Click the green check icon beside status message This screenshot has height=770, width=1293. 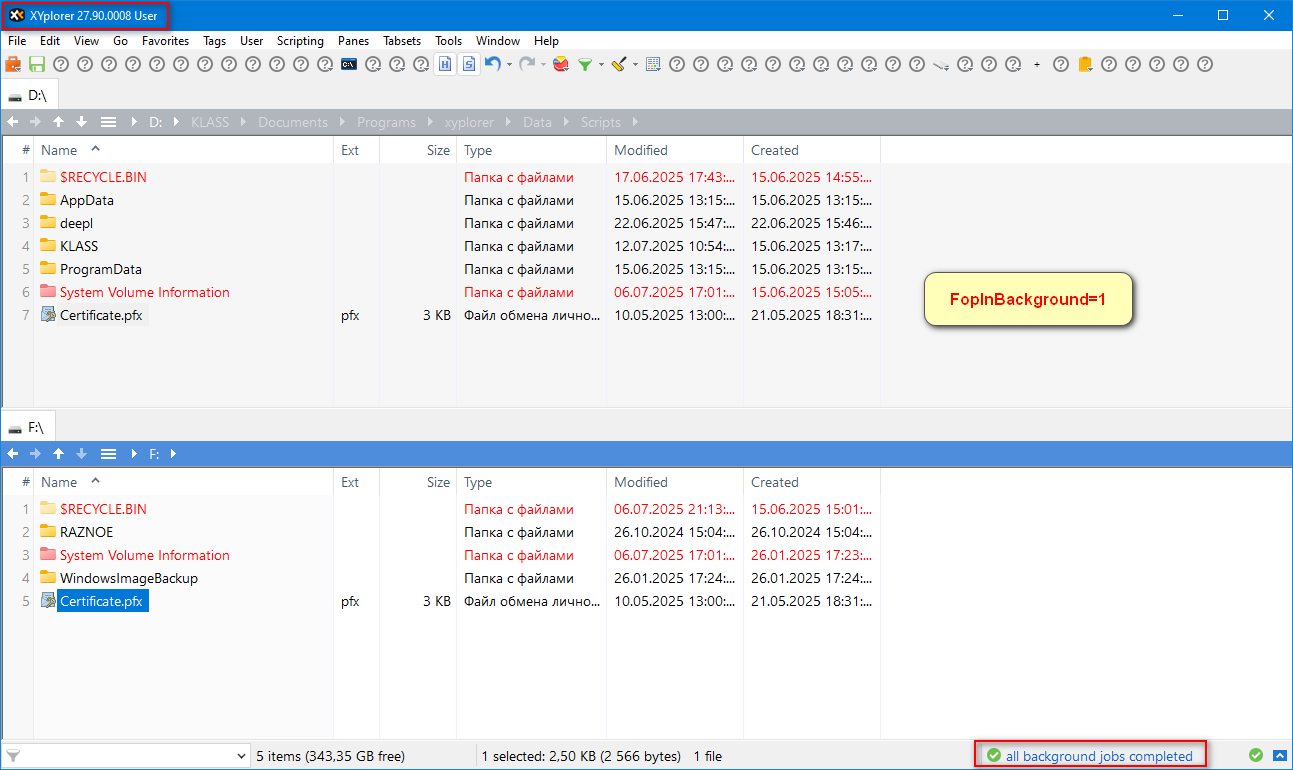click(993, 756)
